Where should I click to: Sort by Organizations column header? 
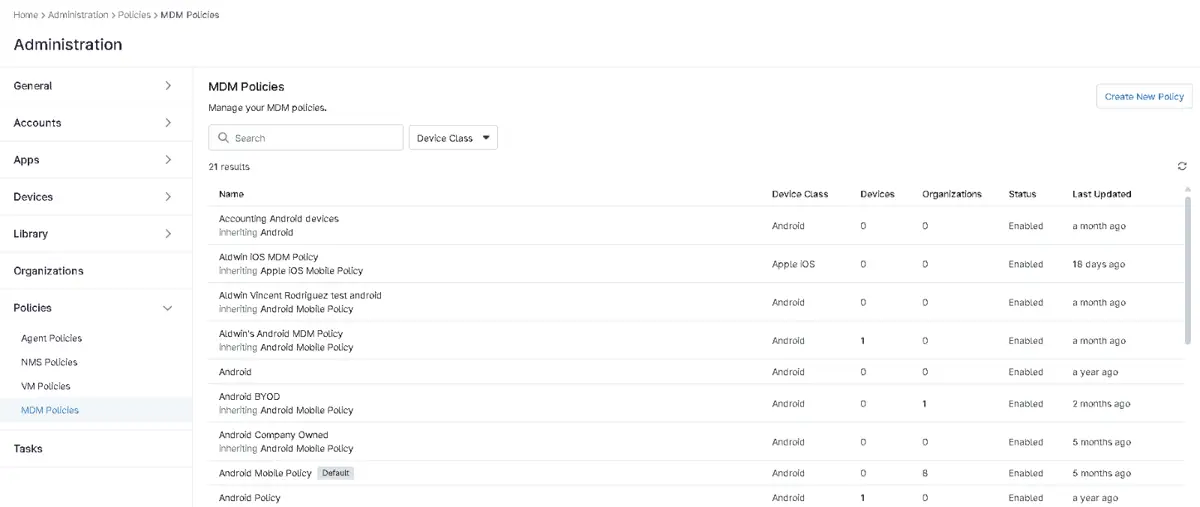coord(952,194)
